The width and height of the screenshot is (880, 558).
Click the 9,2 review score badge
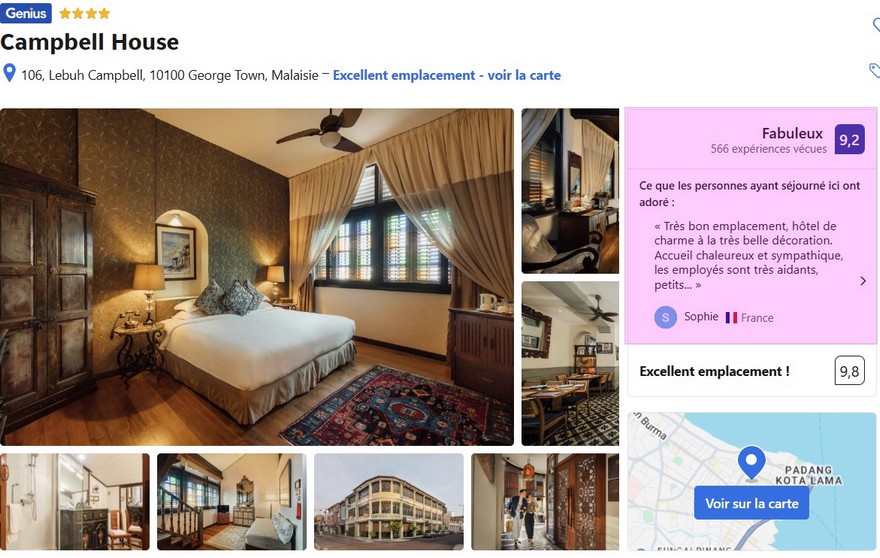(x=849, y=139)
